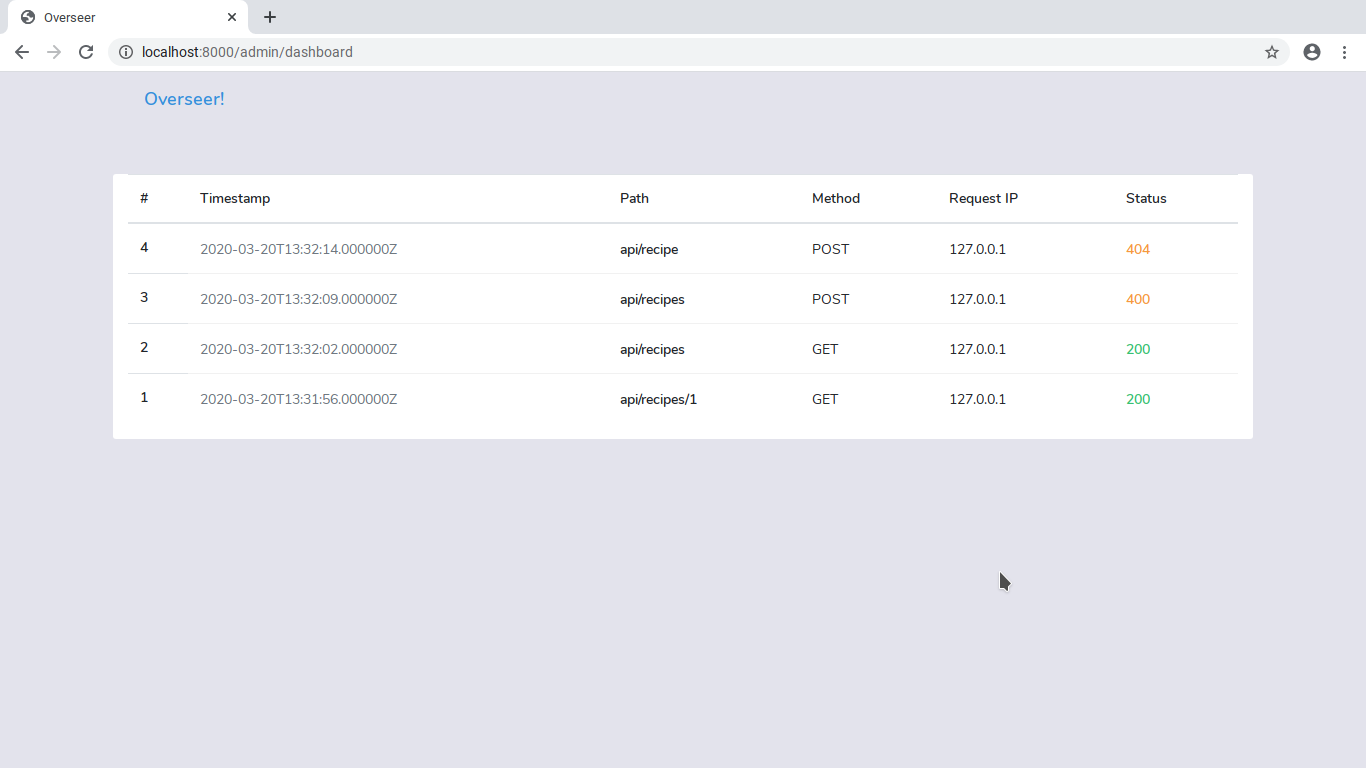Viewport: 1366px width, 768px height.
Task: Click the Method column header
Action: [x=836, y=198]
